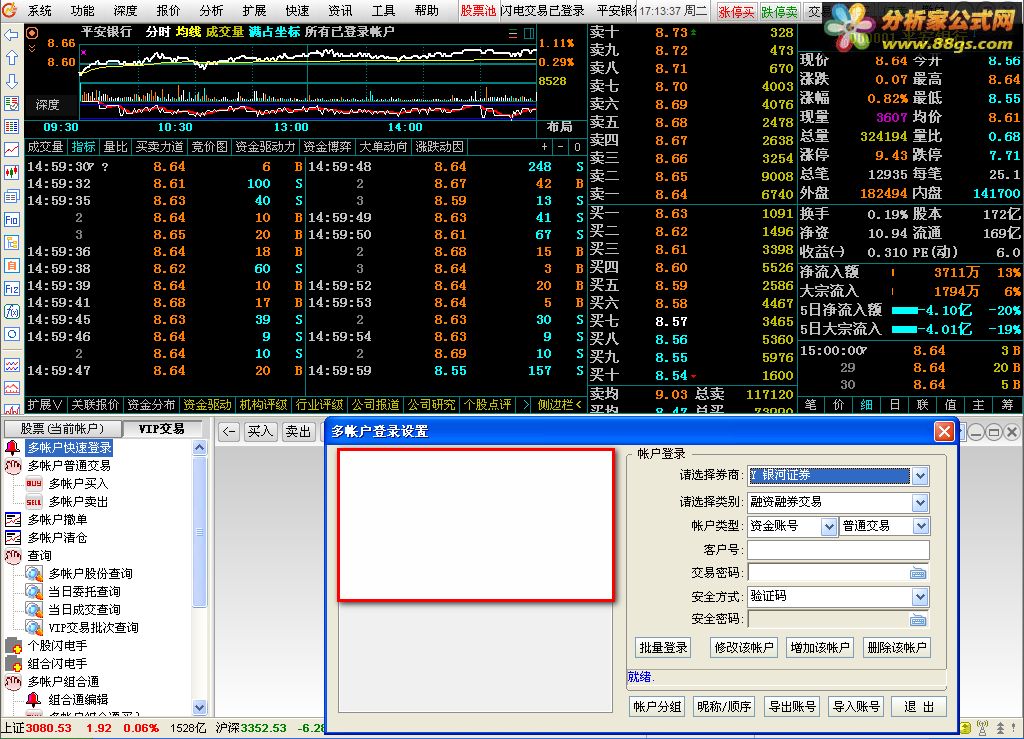This screenshot has height=739, width=1024.
Task: Open the 系统 menu
Action: click(x=40, y=11)
